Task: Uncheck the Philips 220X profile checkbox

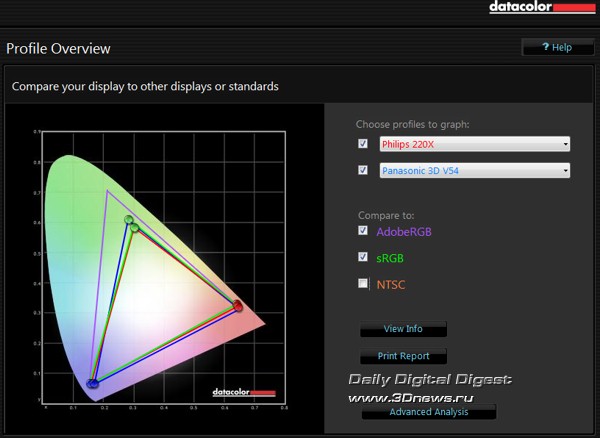Action: tap(363, 144)
